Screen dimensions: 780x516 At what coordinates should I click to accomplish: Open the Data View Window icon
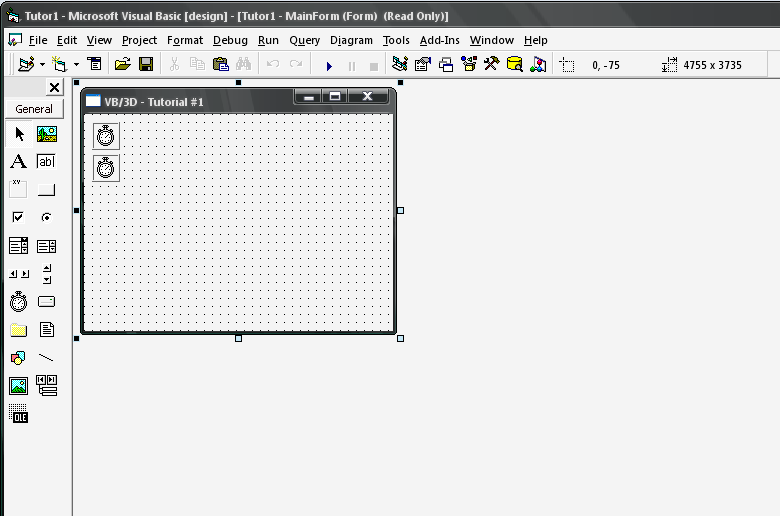click(515, 64)
